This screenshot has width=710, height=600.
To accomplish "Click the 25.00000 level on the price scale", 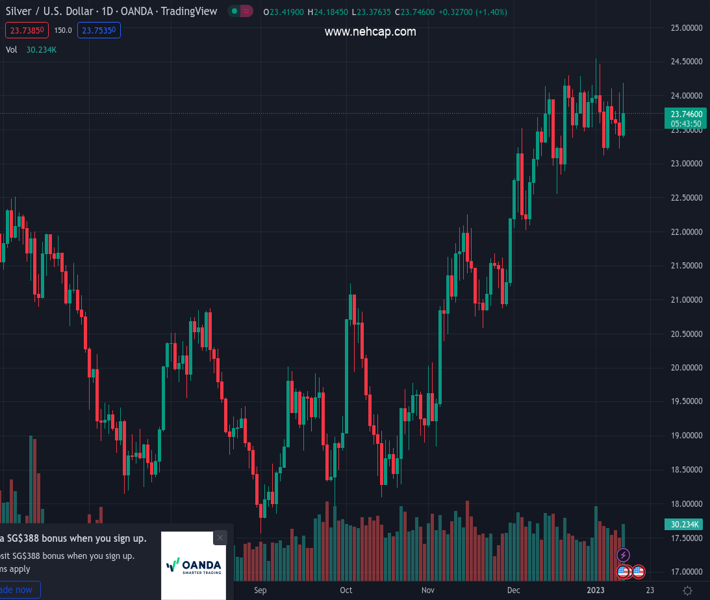I will click(686, 28).
